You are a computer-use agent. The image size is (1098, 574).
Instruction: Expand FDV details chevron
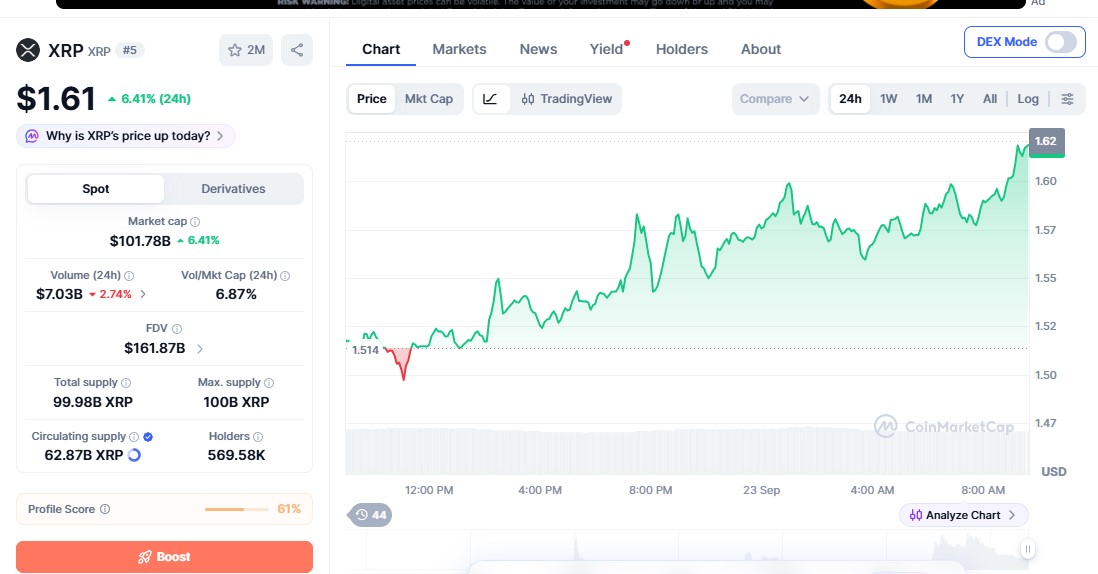click(x=200, y=349)
